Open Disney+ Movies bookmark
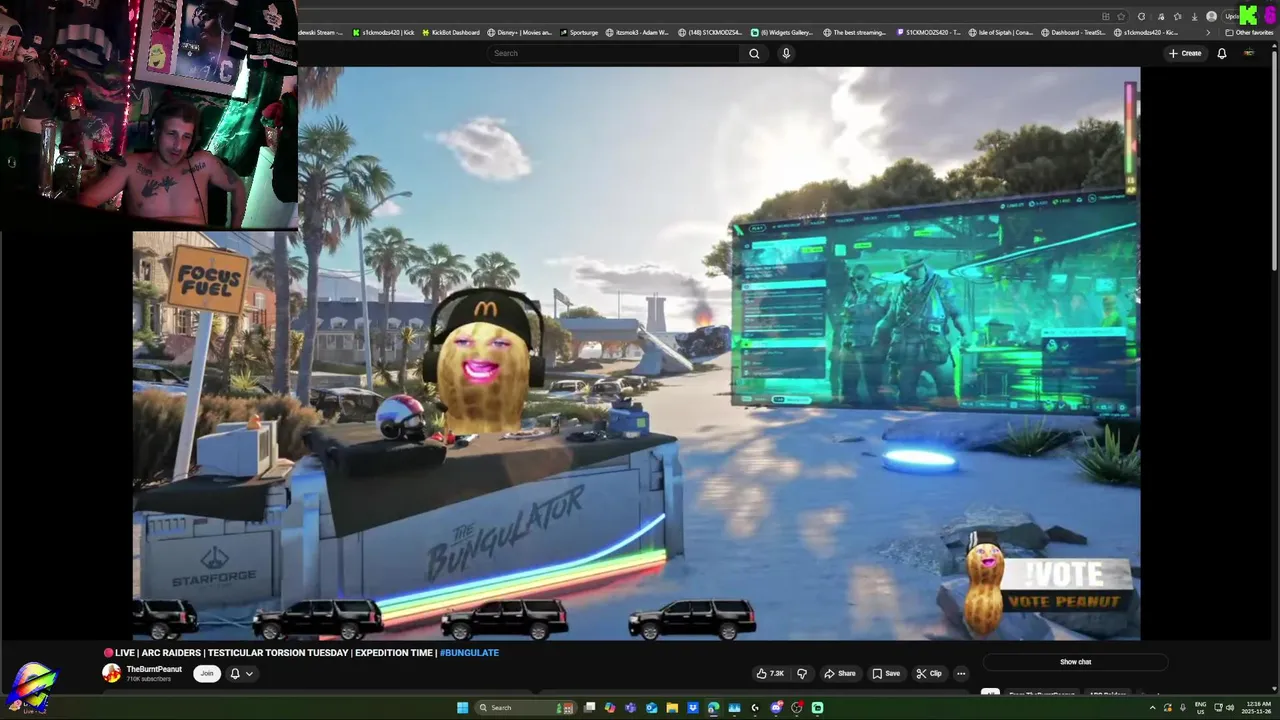This screenshot has height=720, width=1280. 518,32
